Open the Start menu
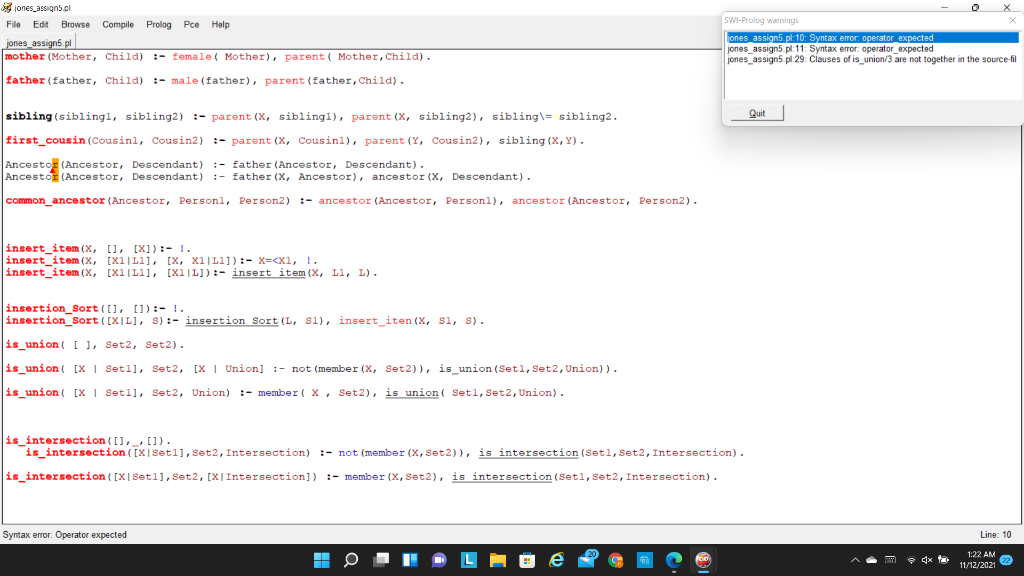The image size is (1024, 576). pyautogui.click(x=322, y=560)
